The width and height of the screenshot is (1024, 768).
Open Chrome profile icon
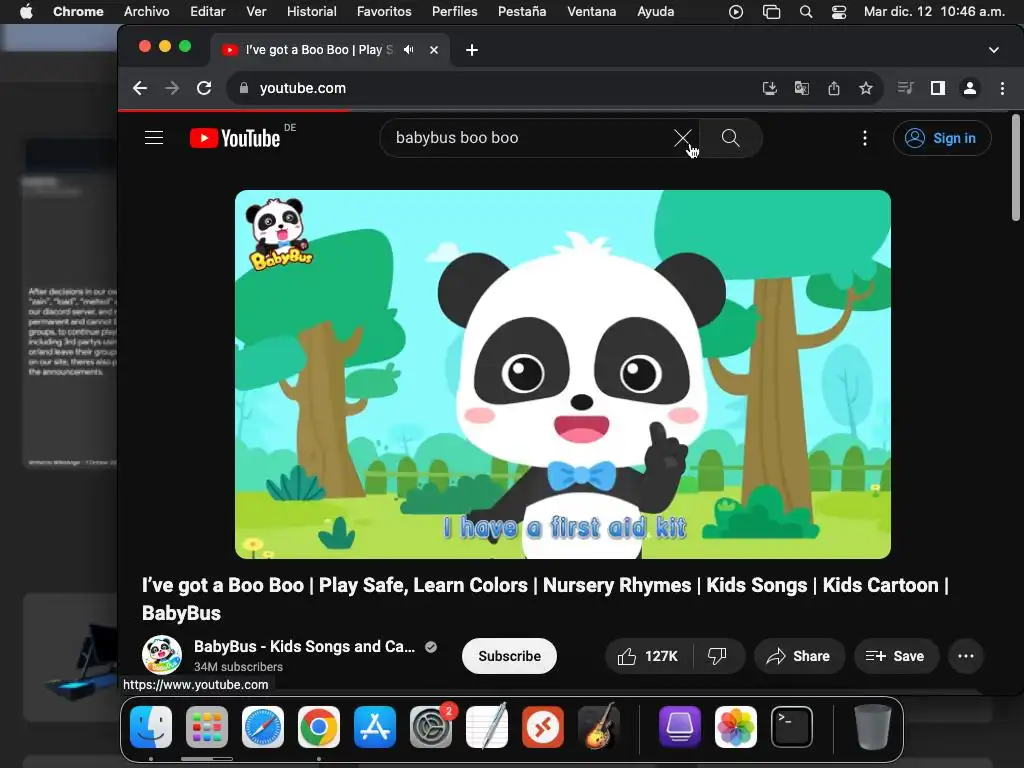970,88
